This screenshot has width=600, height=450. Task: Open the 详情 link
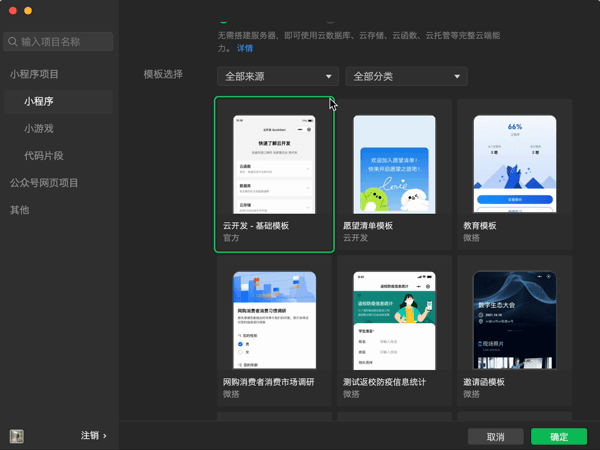pyautogui.click(x=245, y=48)
